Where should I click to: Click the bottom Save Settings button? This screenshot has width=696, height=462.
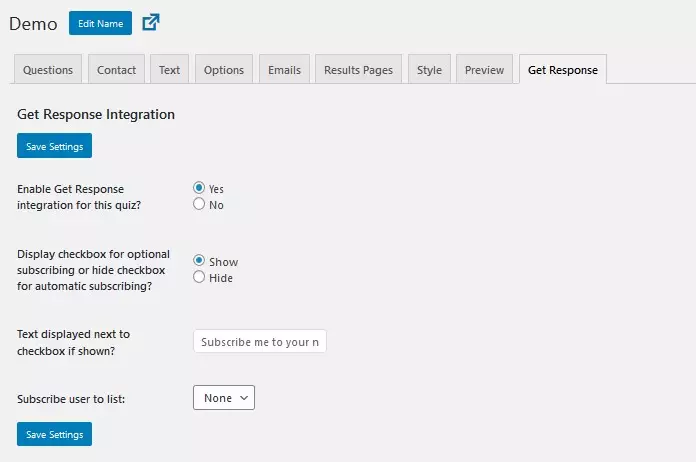tap(55, 434)
